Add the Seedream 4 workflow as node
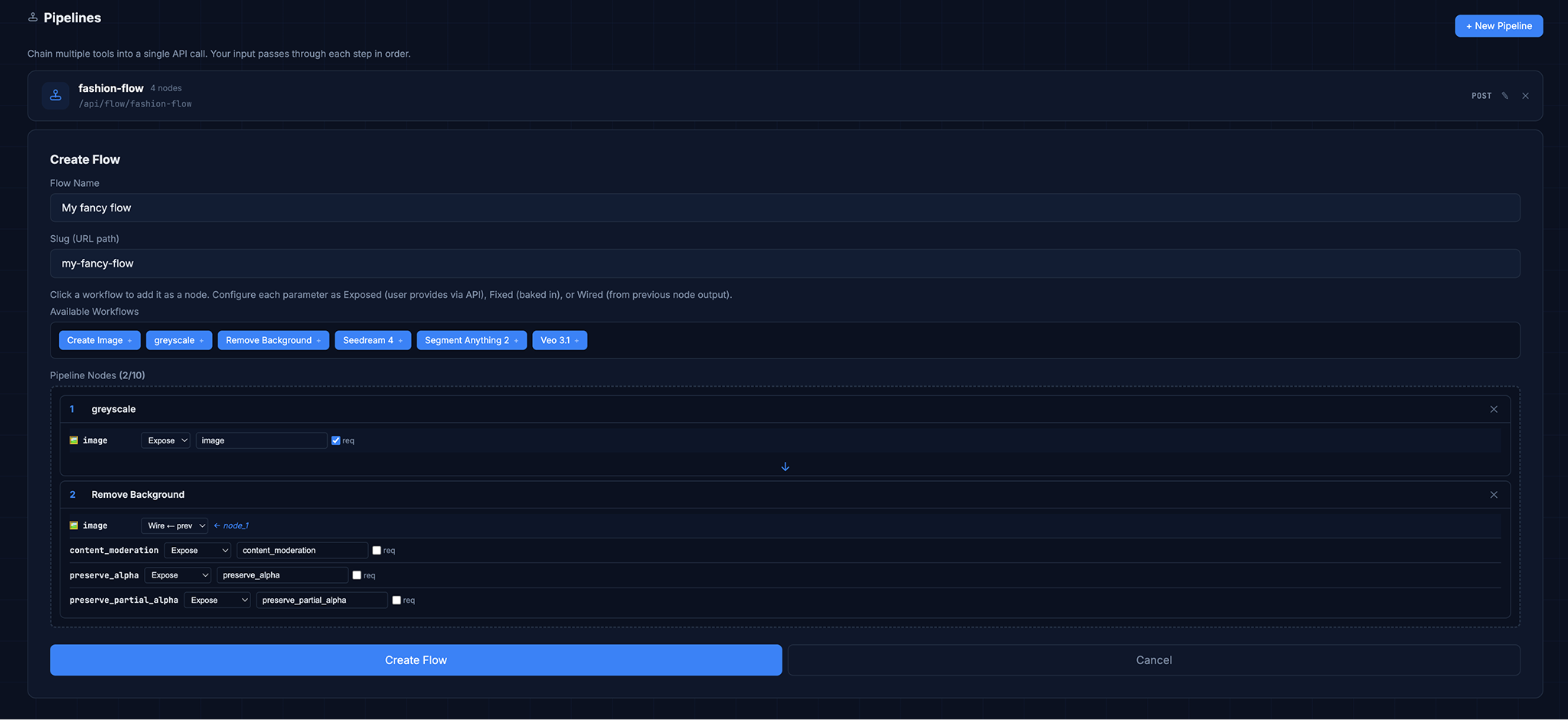This screenshot has width=1568, height=720. [372, 340]
